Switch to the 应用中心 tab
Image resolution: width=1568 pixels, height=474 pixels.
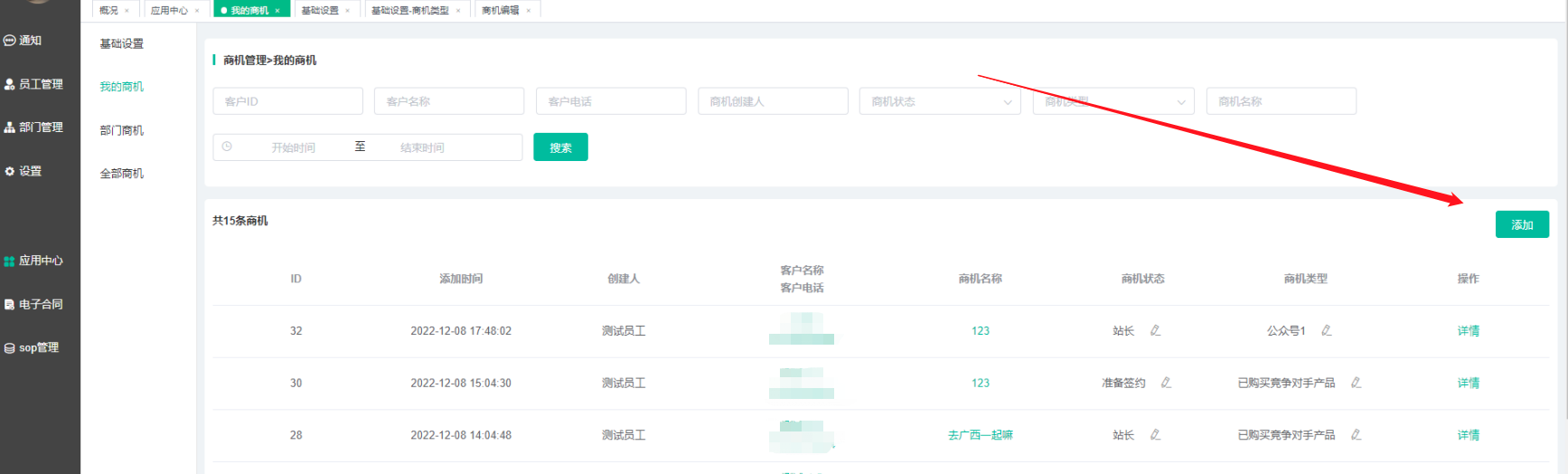pos(169,11)
